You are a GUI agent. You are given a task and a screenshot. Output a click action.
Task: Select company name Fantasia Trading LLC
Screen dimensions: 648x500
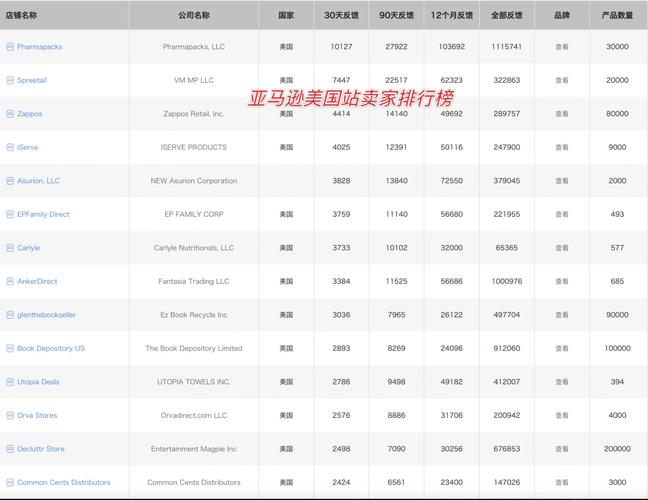194,281
